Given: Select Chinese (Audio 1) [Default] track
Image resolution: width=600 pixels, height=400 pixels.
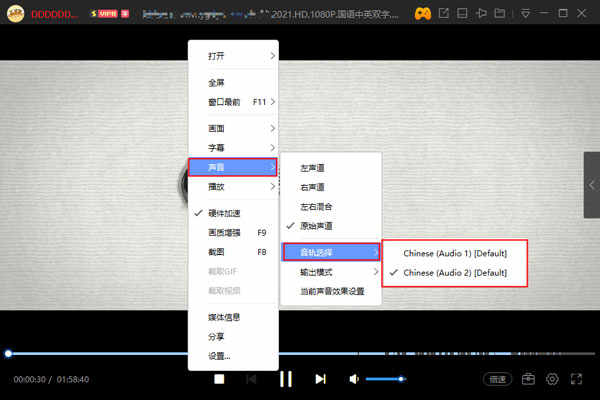Looking at the screenshot, I should click(x=455, y=253).
